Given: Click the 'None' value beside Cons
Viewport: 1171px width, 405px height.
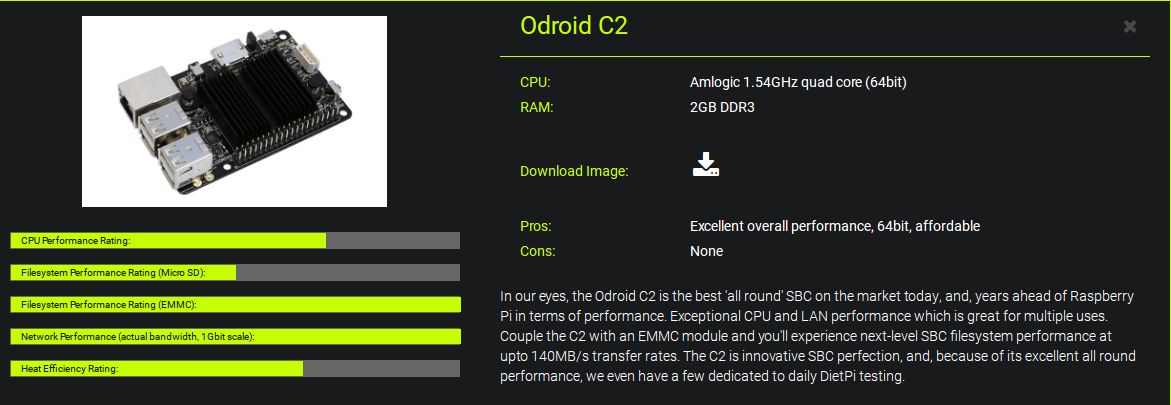Looking at the screenshot, I should click(x=706, y=251).
